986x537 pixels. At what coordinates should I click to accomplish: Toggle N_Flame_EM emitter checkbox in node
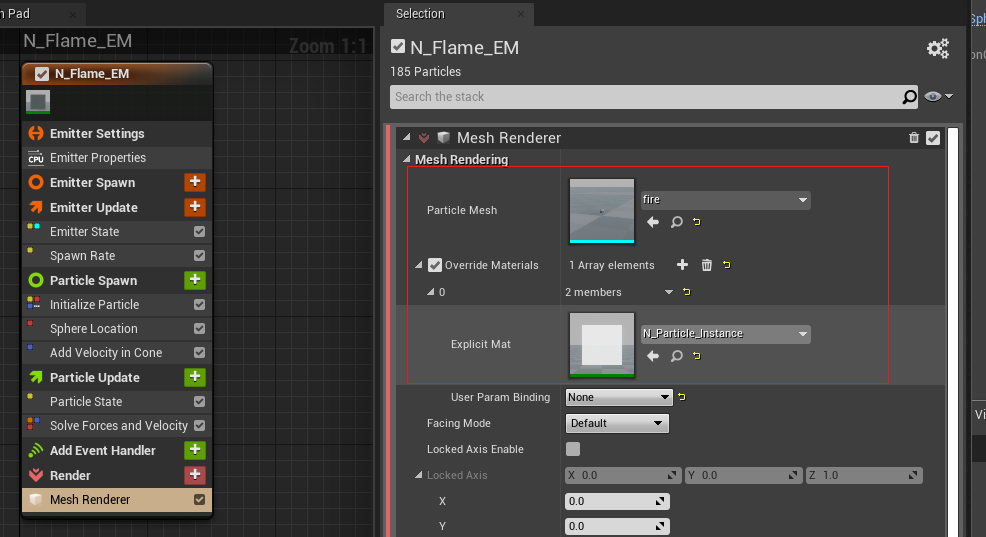point(42,74)
